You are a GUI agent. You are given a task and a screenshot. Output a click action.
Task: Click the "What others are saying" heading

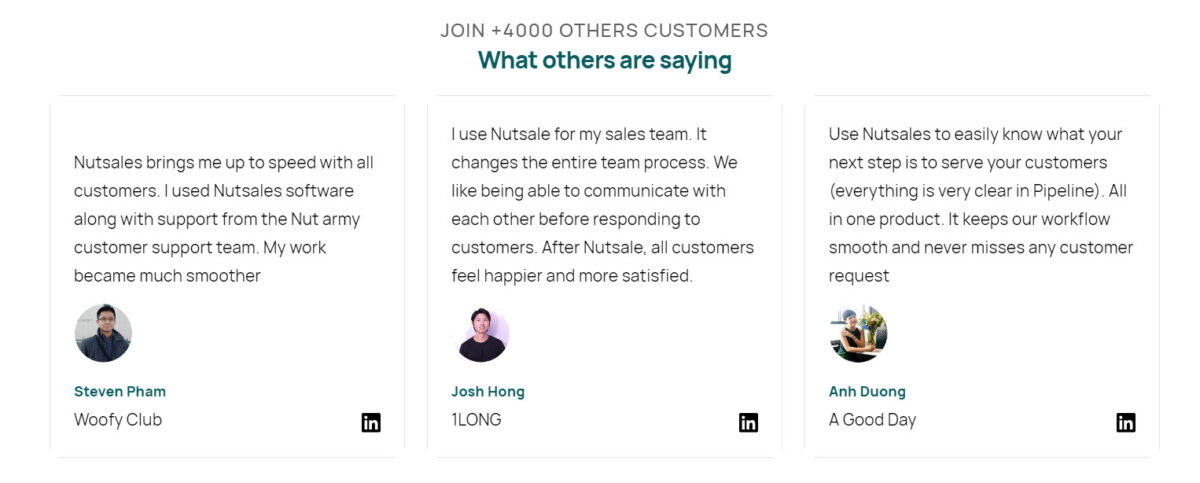[604, 60]
